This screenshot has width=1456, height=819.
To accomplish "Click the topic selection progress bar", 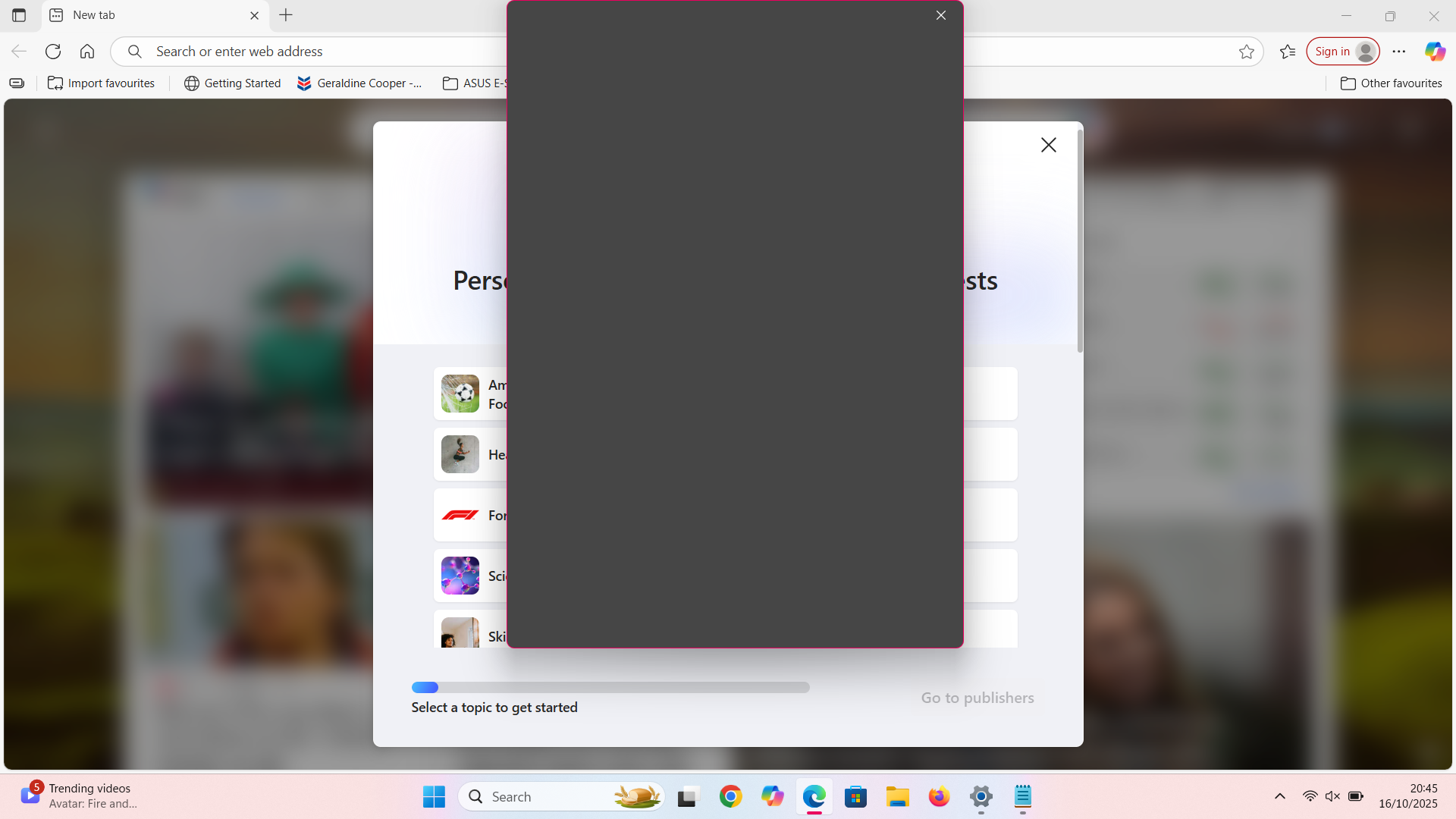I will pyautogui.click(x=610, y=687).
